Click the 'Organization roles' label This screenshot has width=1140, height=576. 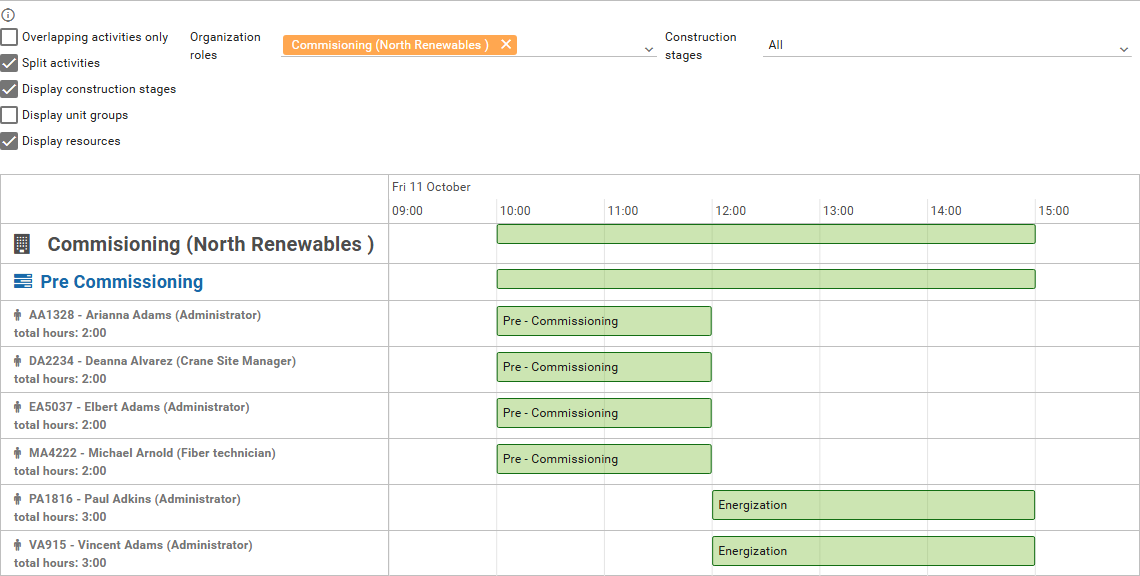point(225,46)
